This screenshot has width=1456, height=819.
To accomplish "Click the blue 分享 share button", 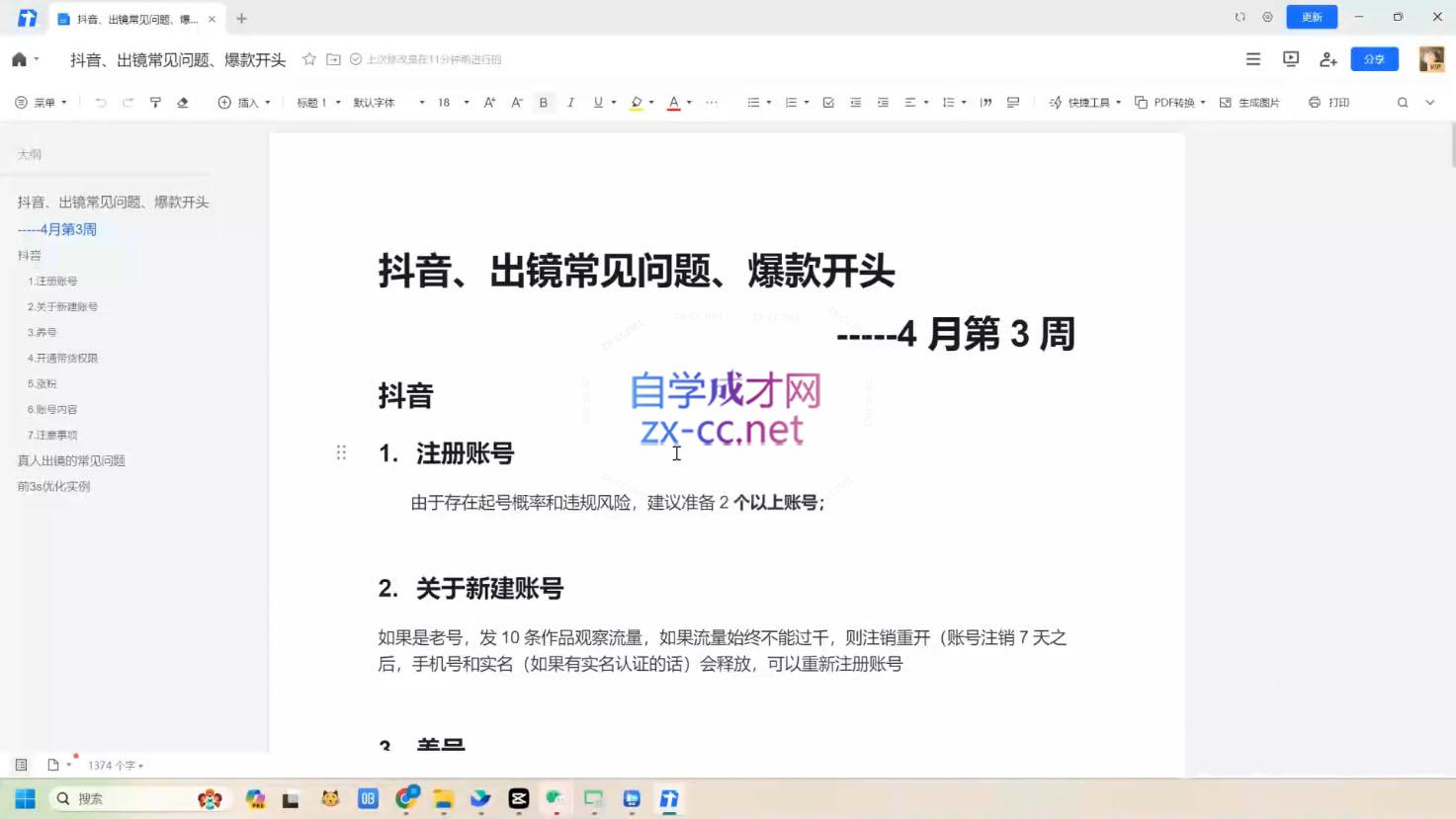I will coord(1374,59).
